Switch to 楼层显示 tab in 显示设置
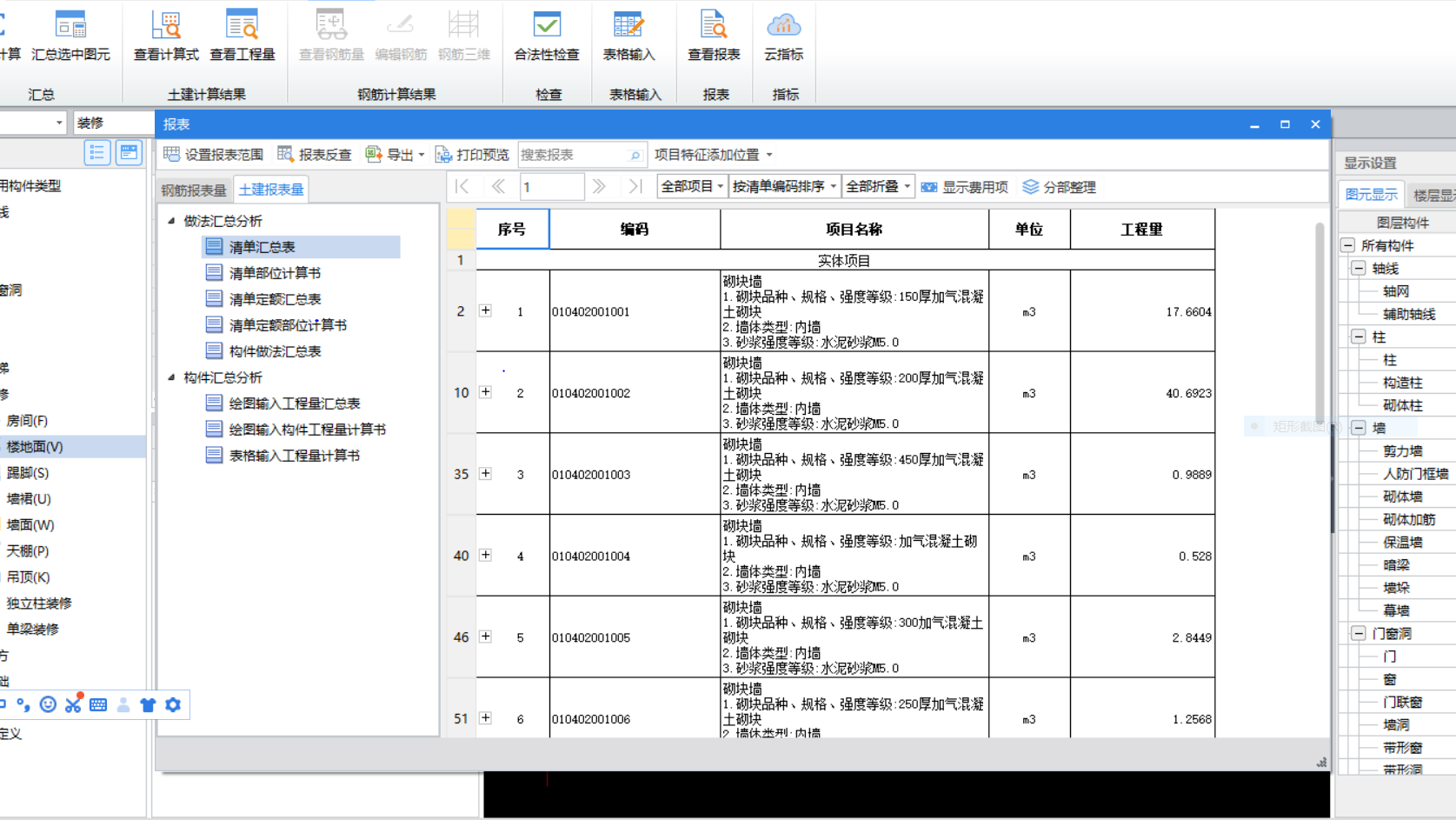This screenshot has width=1456, height=820. [x=1433, y=195]
